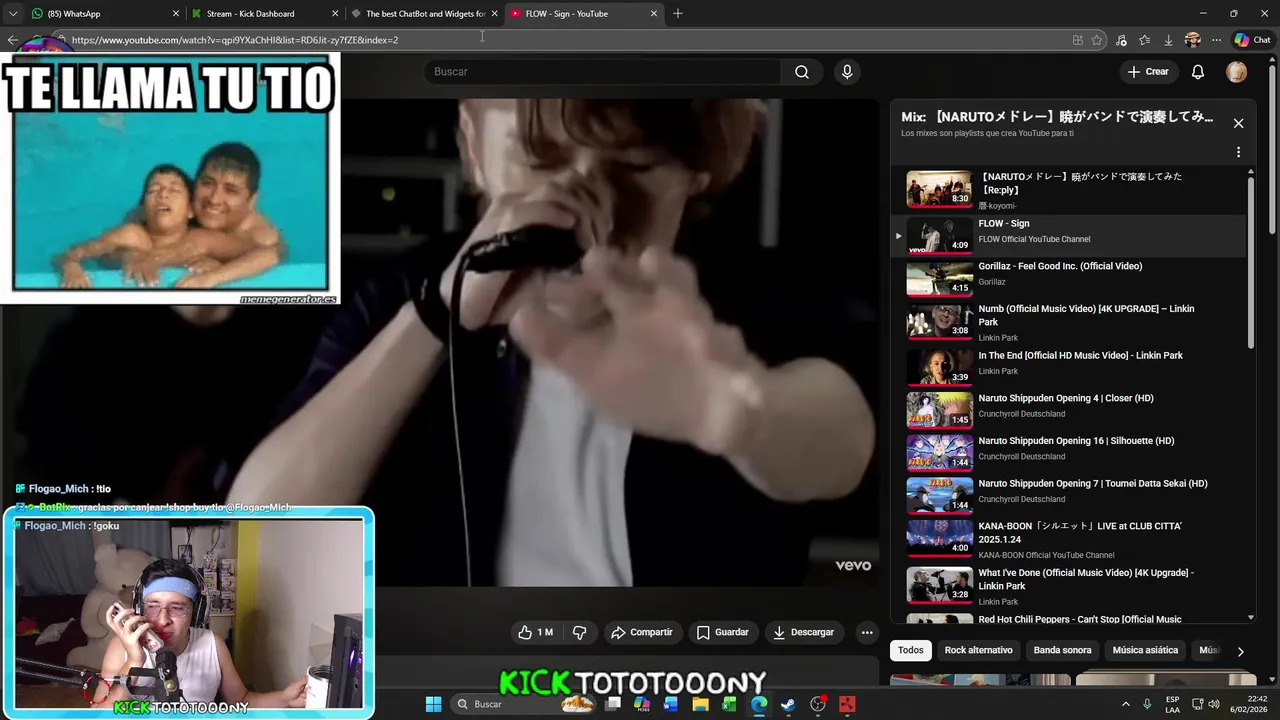This screenshot has height=720, width=1280.
Task: Open Copilot Chat button
Action: [x=1252, y=40]
